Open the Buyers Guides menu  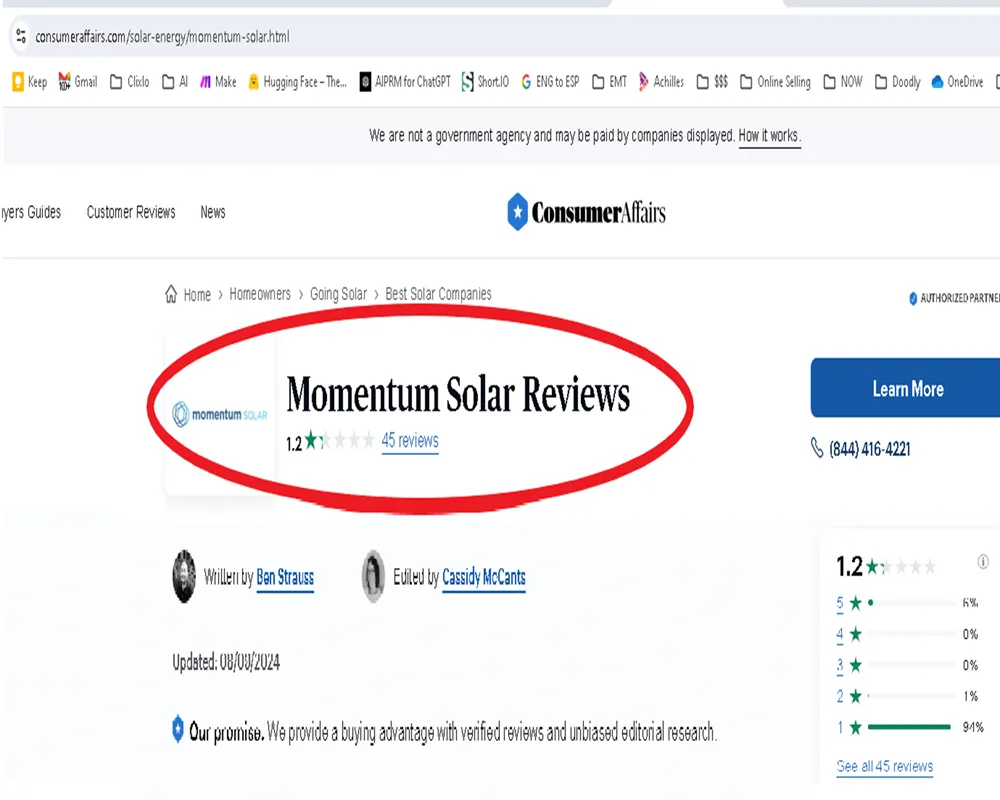coord(31,212)
